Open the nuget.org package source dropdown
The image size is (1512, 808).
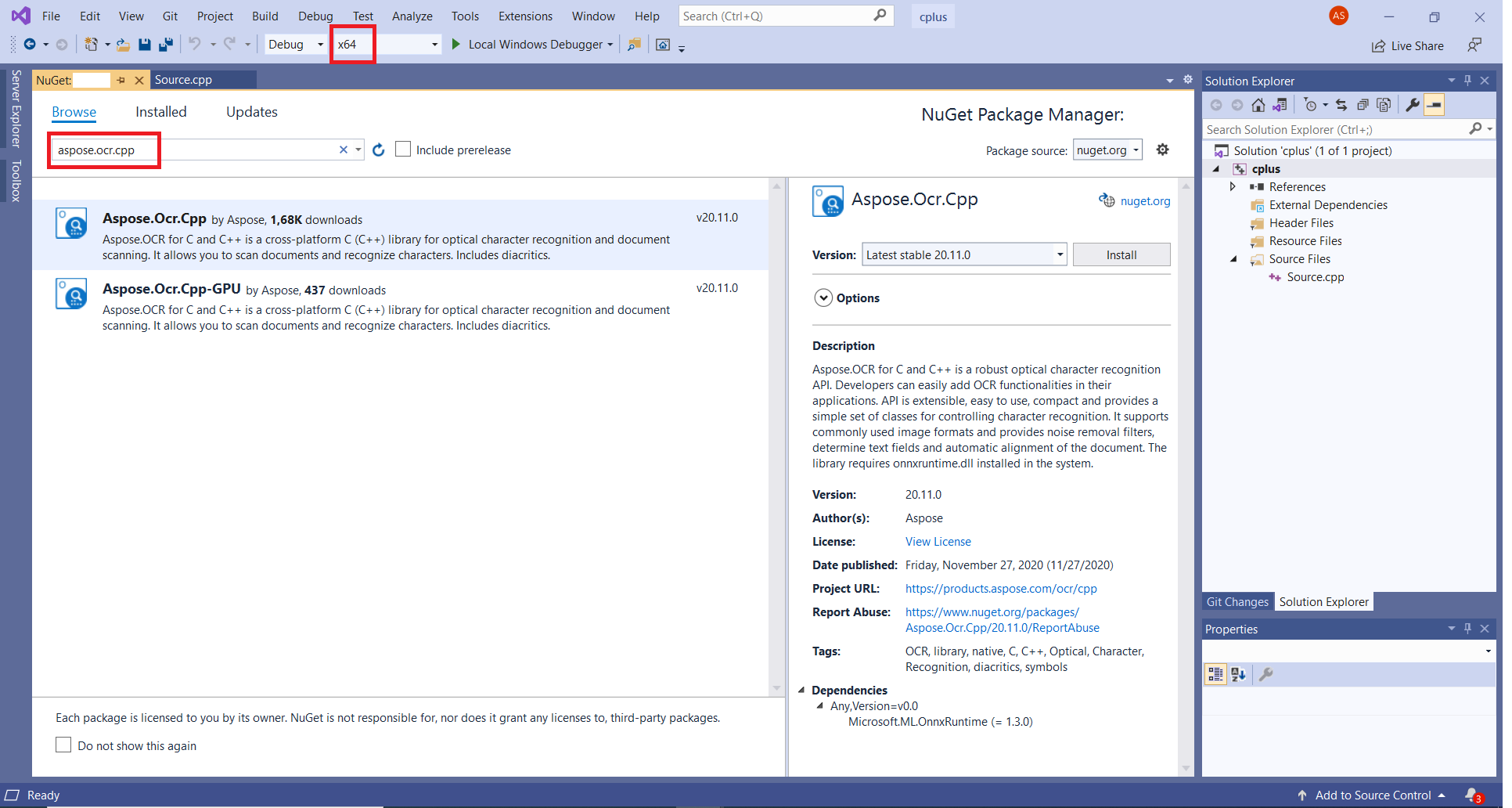[1107, 150]
